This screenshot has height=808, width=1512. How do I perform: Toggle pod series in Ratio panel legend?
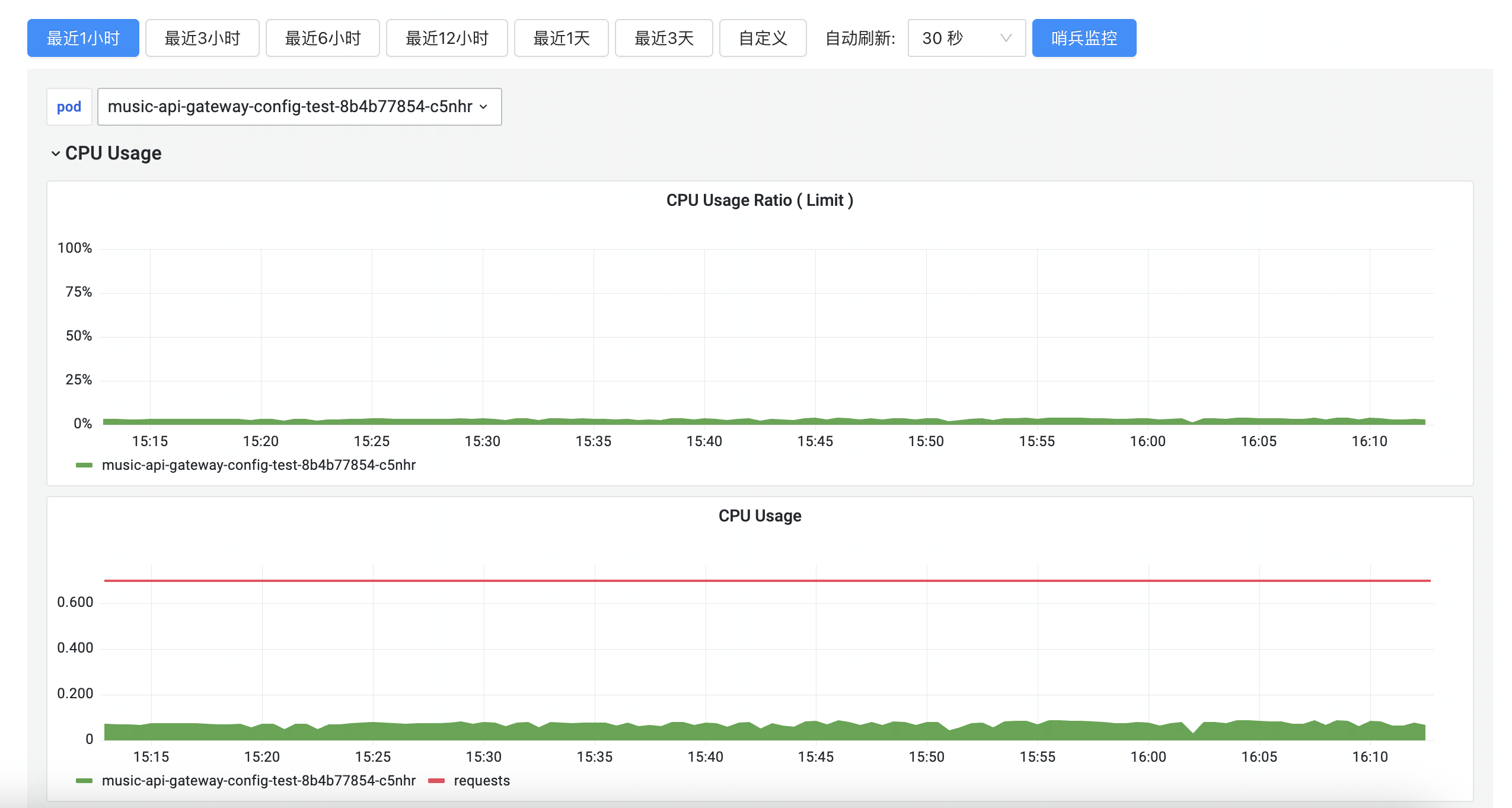click(259, 465)
